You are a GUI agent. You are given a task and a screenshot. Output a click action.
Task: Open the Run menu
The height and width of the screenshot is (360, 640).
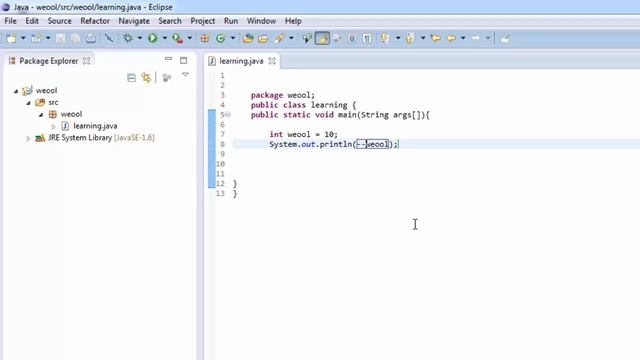tap(231, 21)
